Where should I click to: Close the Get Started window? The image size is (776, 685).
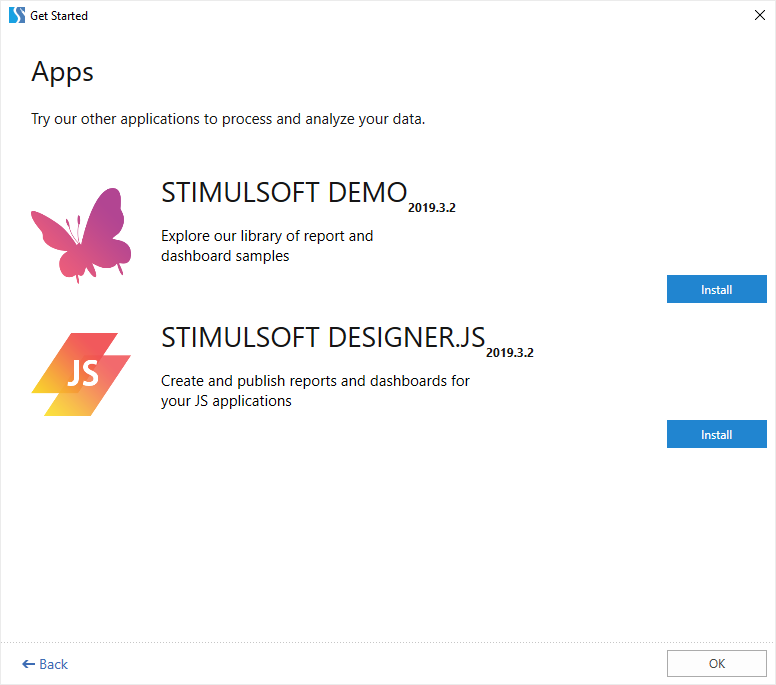tap(760, 15)
